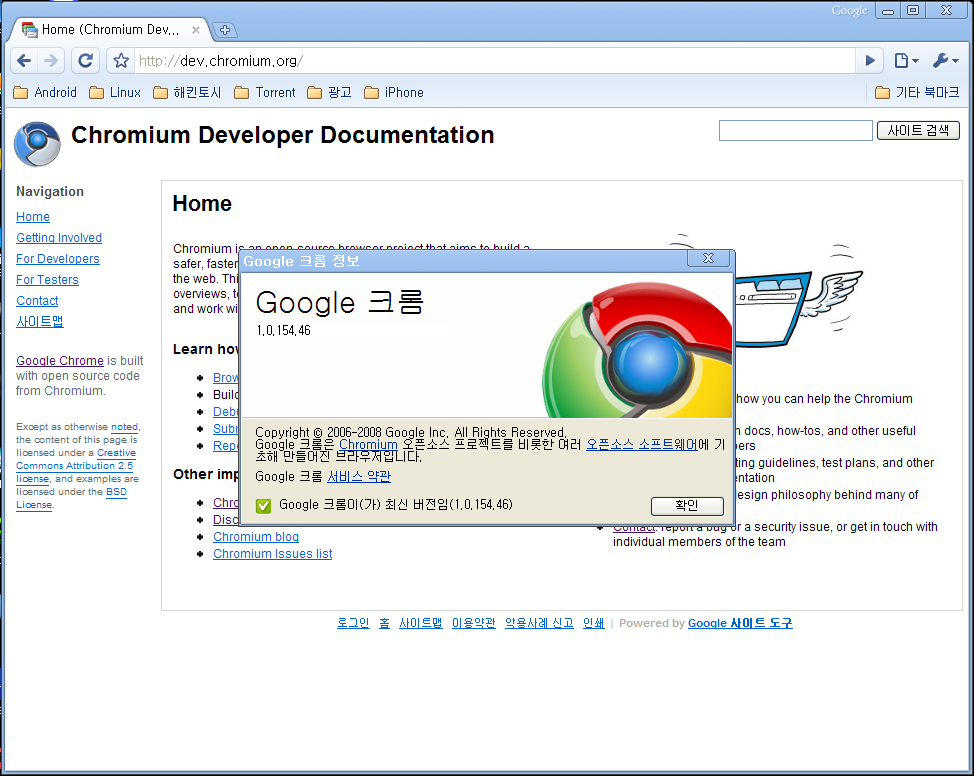Click the Chromium link in the about dialog
The height and width of the screenshot is (776, 974).
(x=368, y=445)
